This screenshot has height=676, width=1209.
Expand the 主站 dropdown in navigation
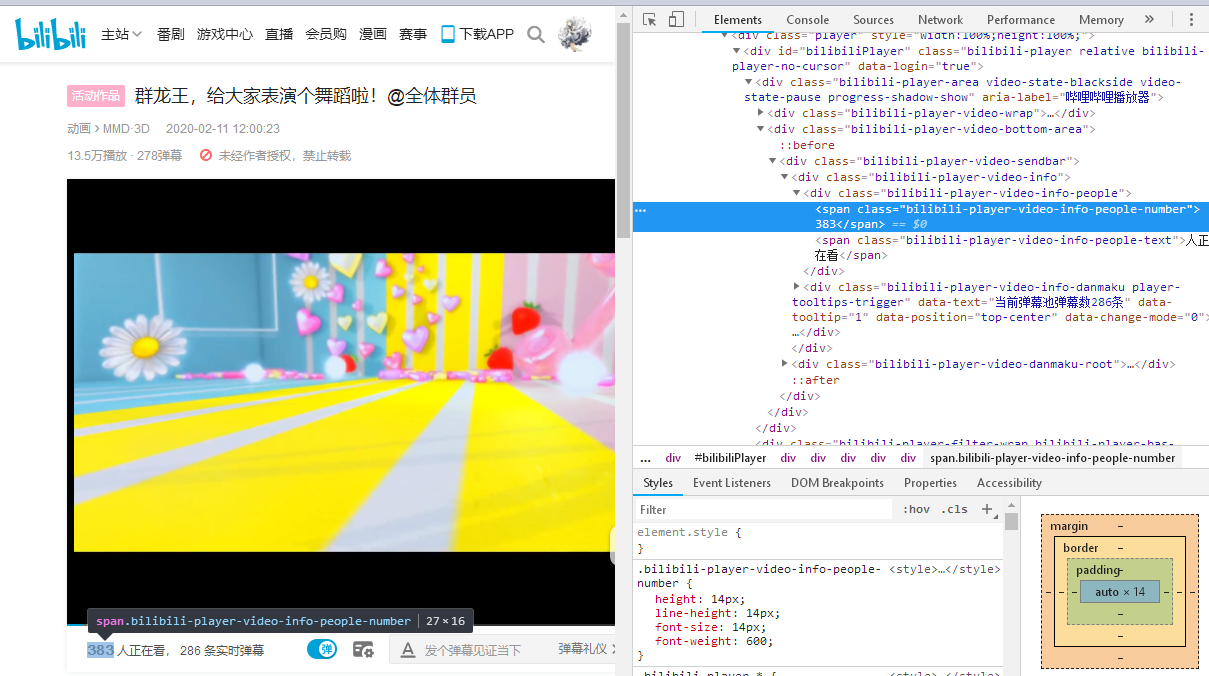[121, 34]
